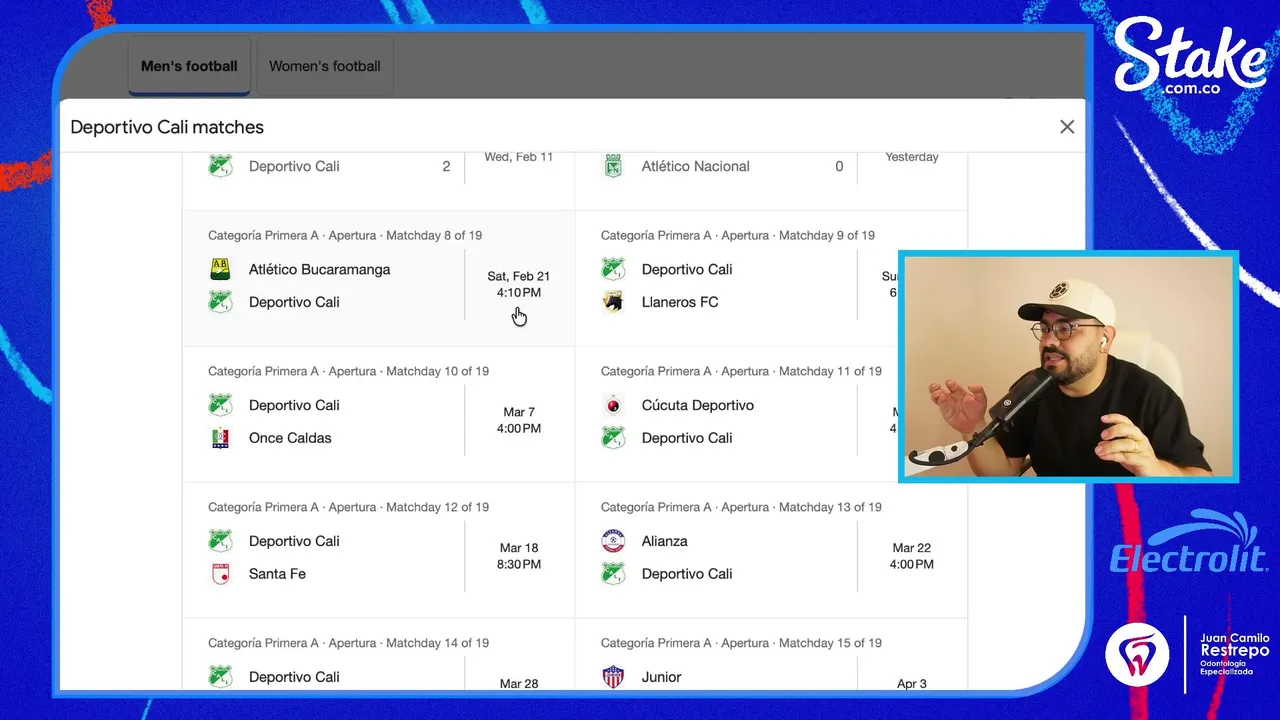Open Alianza team name
1280x720 pixels.
coord(665,541)
